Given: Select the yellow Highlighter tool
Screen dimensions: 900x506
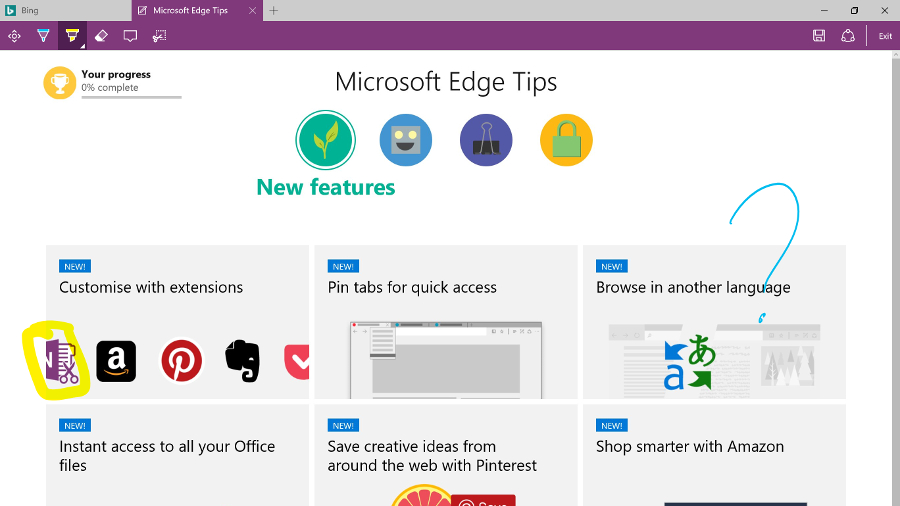Looking at the screenshot, I should [x=72, y=36].
